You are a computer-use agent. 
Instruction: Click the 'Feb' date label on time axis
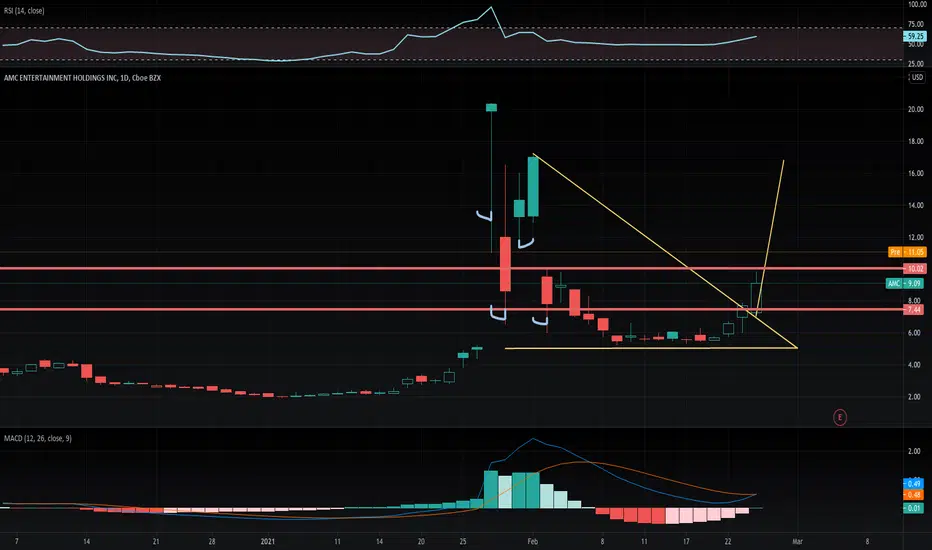pos(533,542)
